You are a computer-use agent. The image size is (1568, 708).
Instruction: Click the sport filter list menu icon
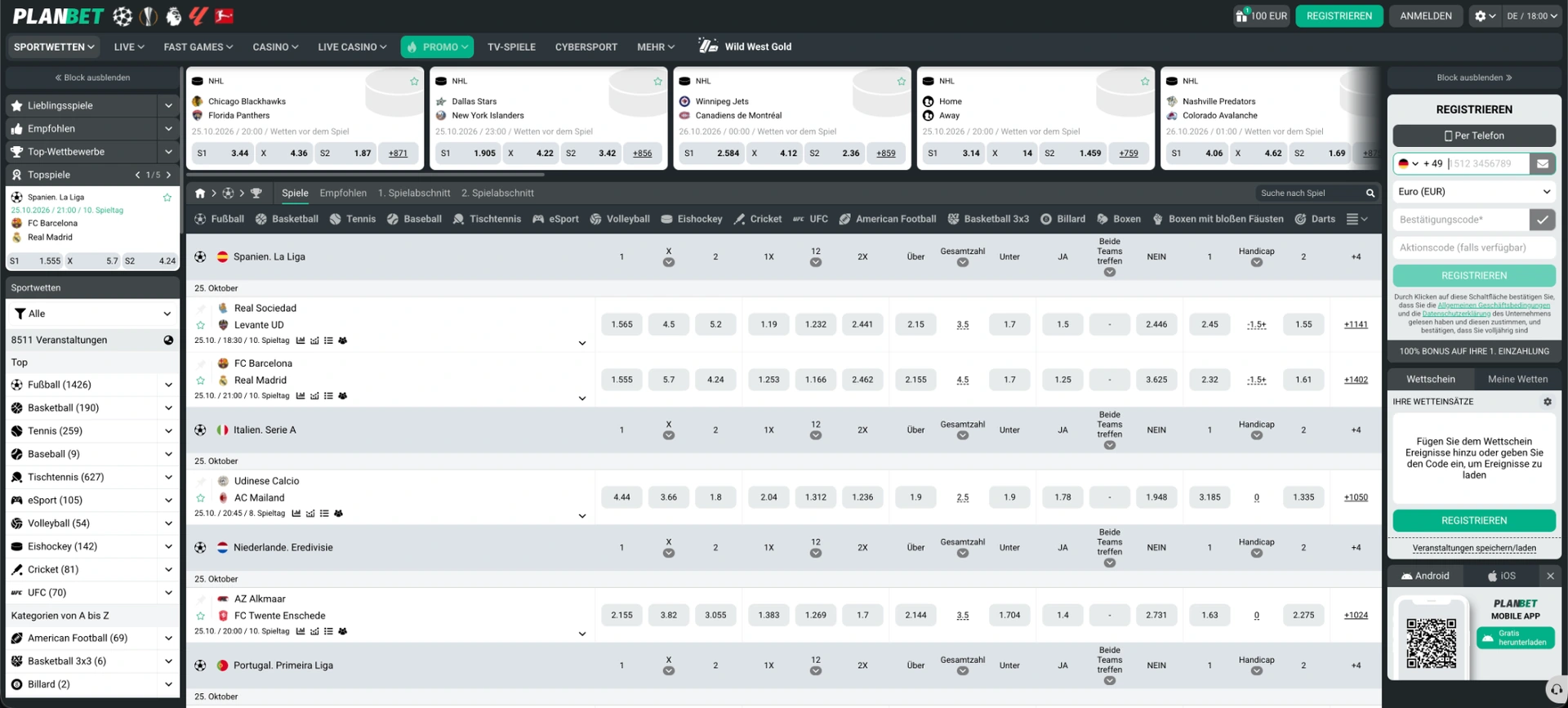[1356, 219]
